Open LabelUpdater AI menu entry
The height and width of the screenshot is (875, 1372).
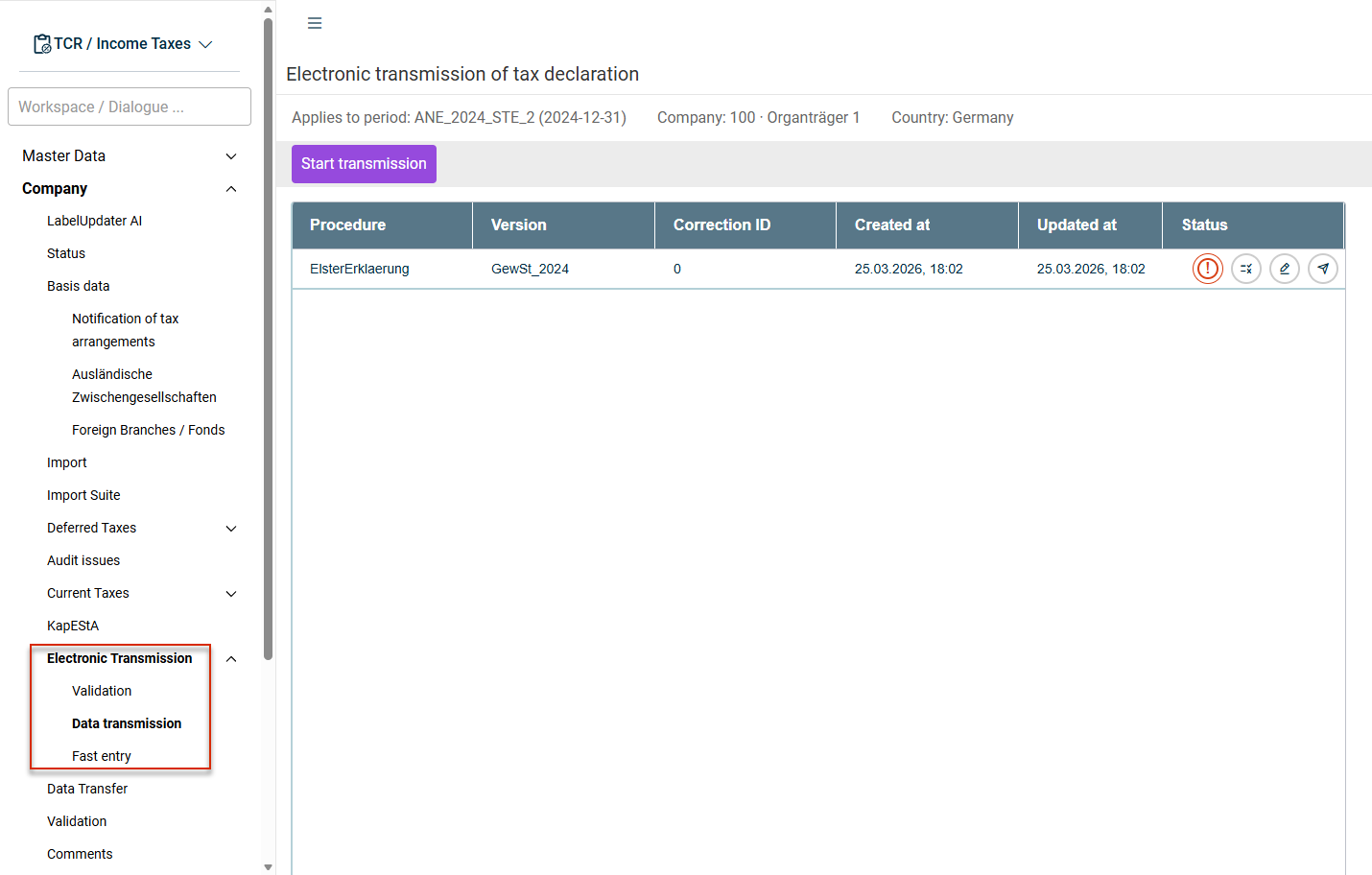point(94,221)
